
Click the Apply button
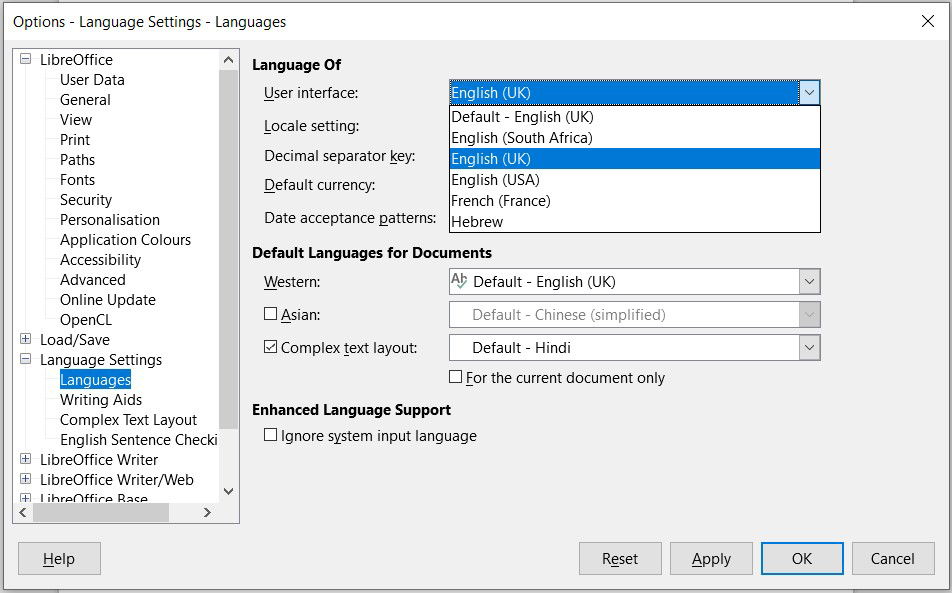(711, 558)
